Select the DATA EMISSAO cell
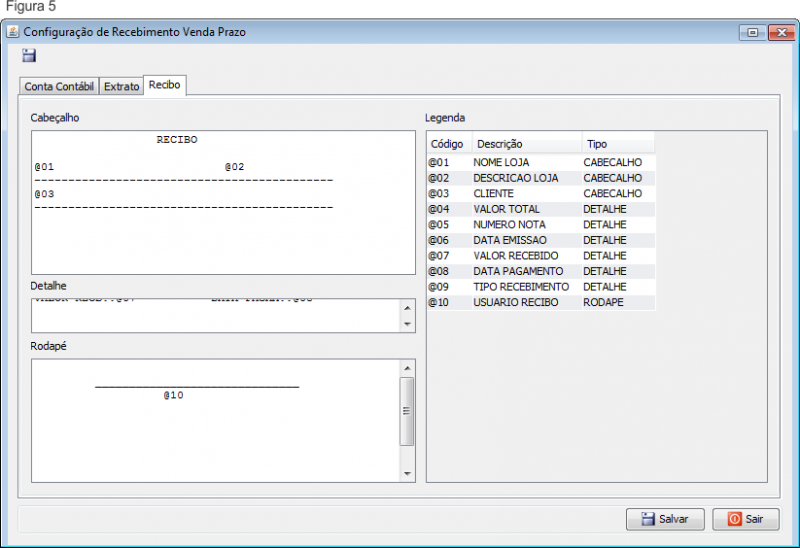 pos(527,240)
